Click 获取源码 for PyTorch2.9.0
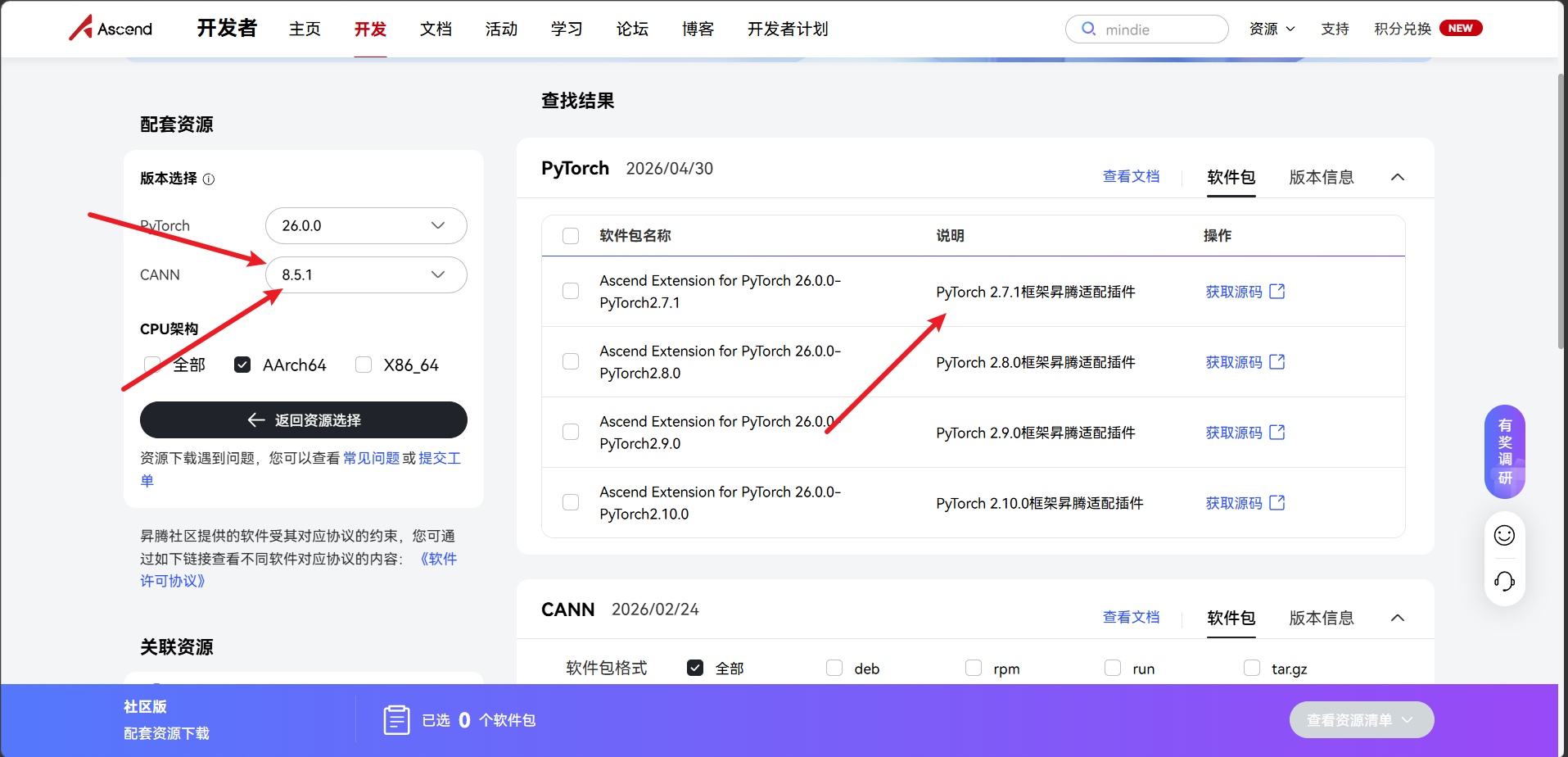1568x757 pixels. point(1234,433)
